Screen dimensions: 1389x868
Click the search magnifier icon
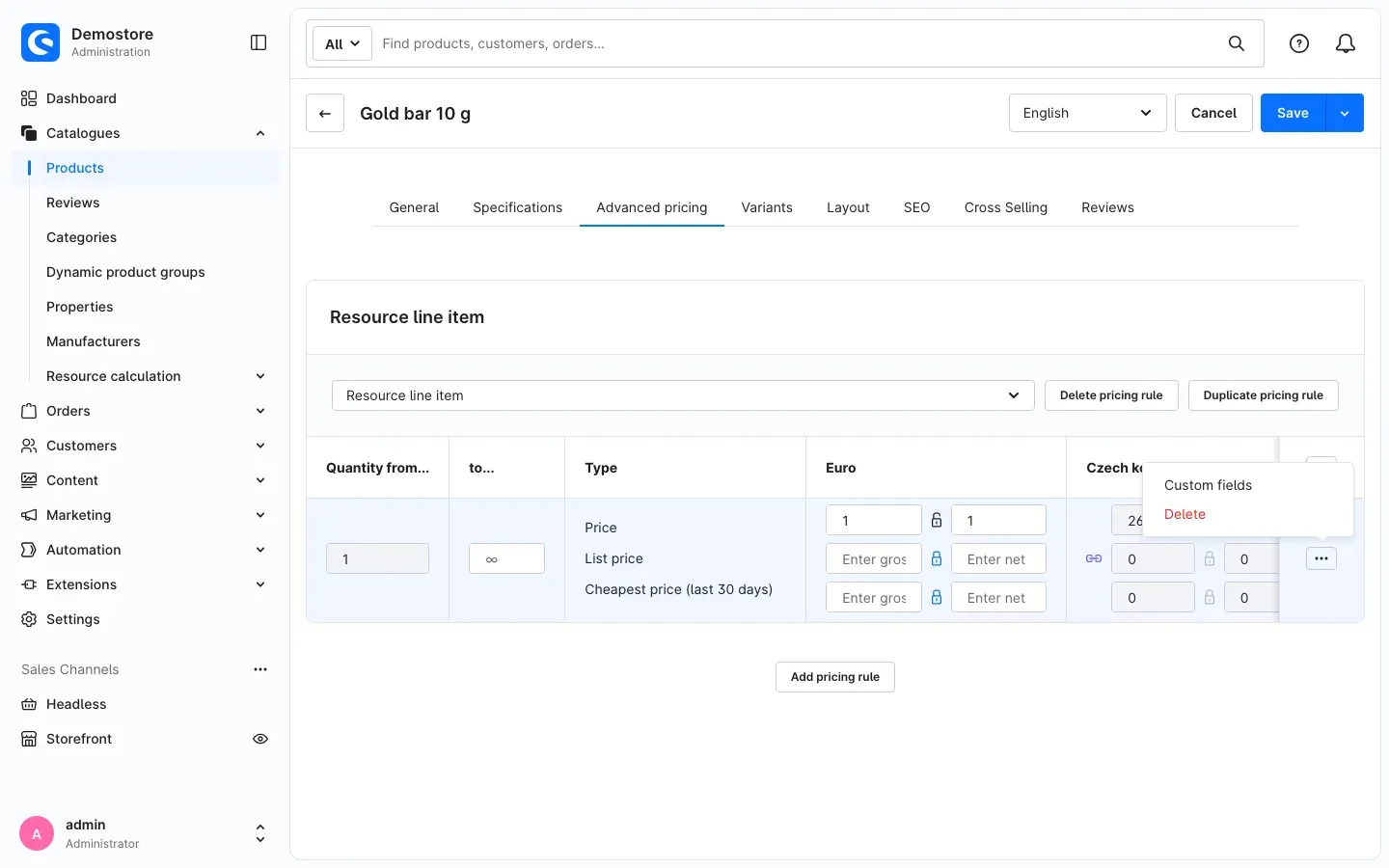click(1236, 43)
